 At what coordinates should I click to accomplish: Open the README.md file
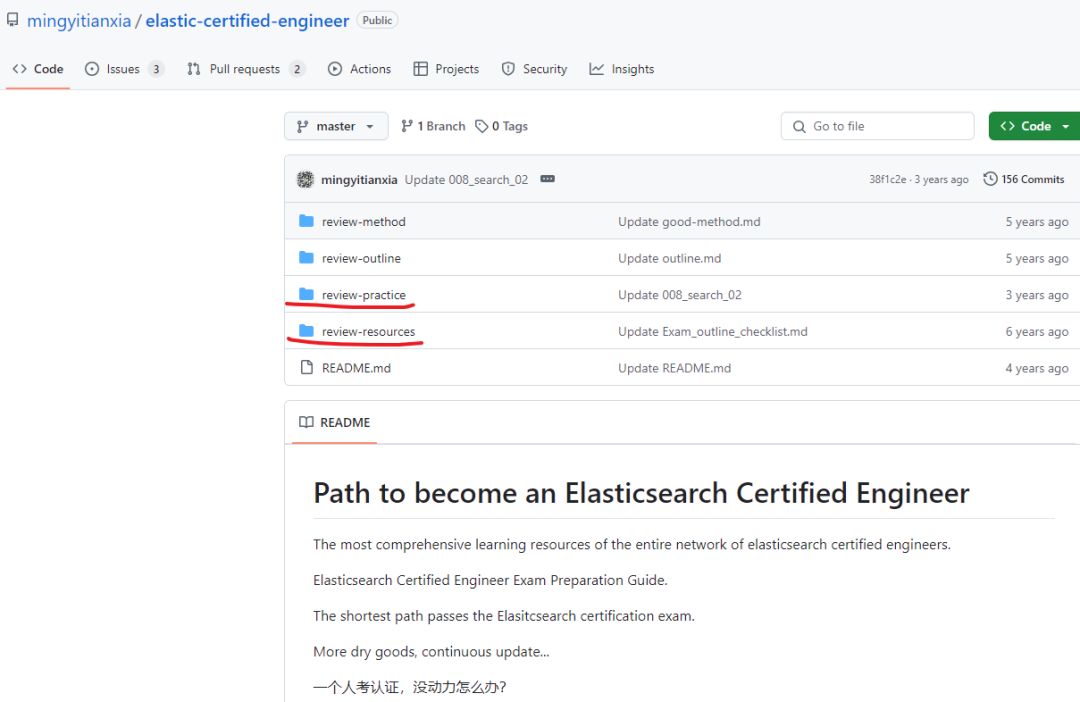356,368
